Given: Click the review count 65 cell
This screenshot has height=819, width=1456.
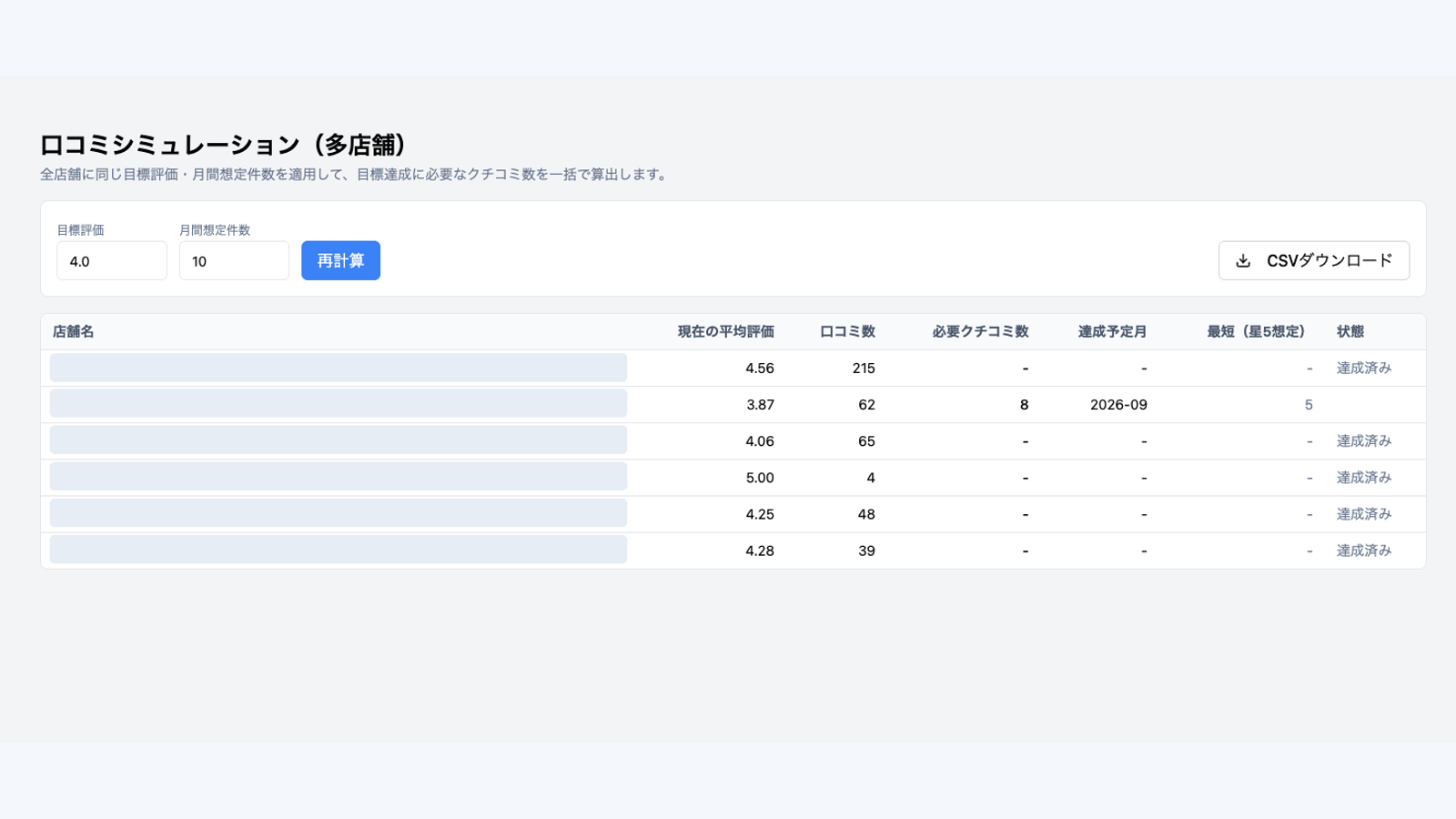Looking at the screenshot, I should [866, 441].
